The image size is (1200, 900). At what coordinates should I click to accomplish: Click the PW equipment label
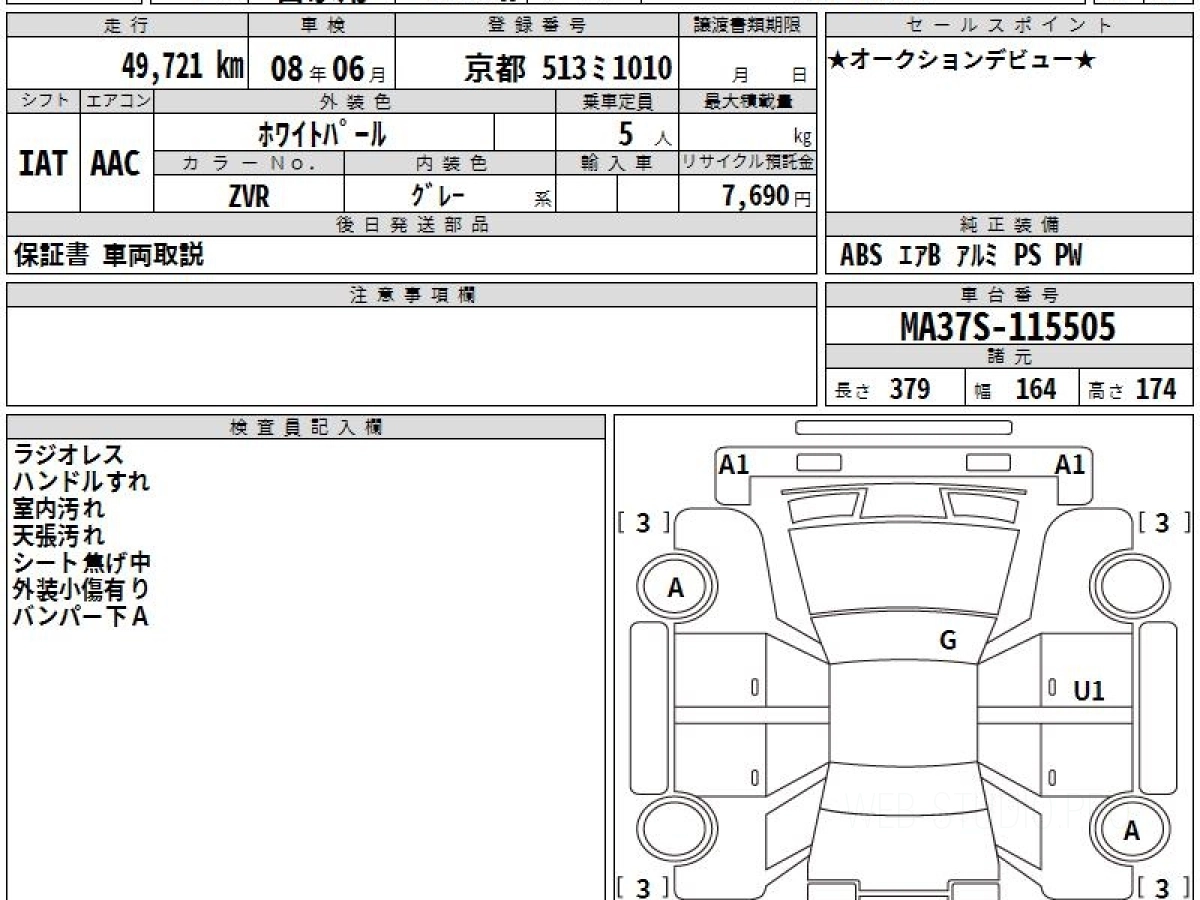tap(1068, 256)
